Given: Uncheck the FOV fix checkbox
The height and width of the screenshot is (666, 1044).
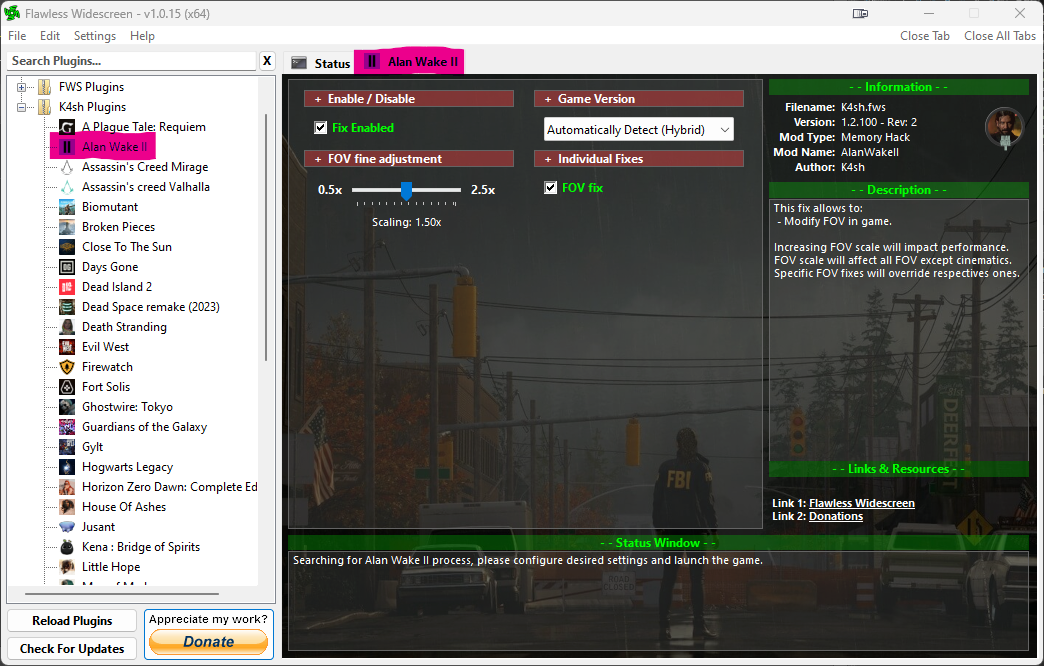Looking at the screenshot, I should 551,188.
